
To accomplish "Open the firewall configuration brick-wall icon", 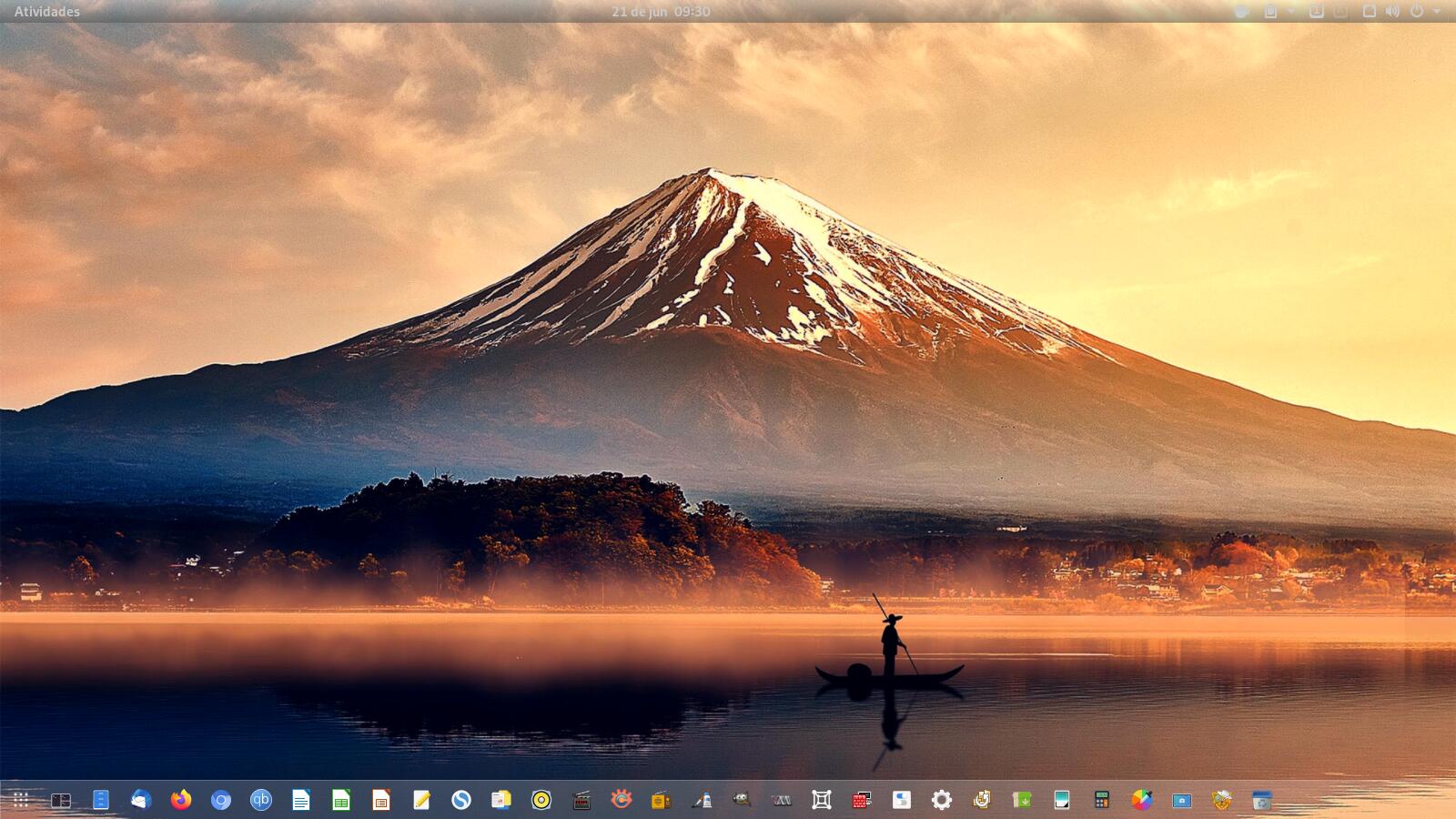I will 861,800.
